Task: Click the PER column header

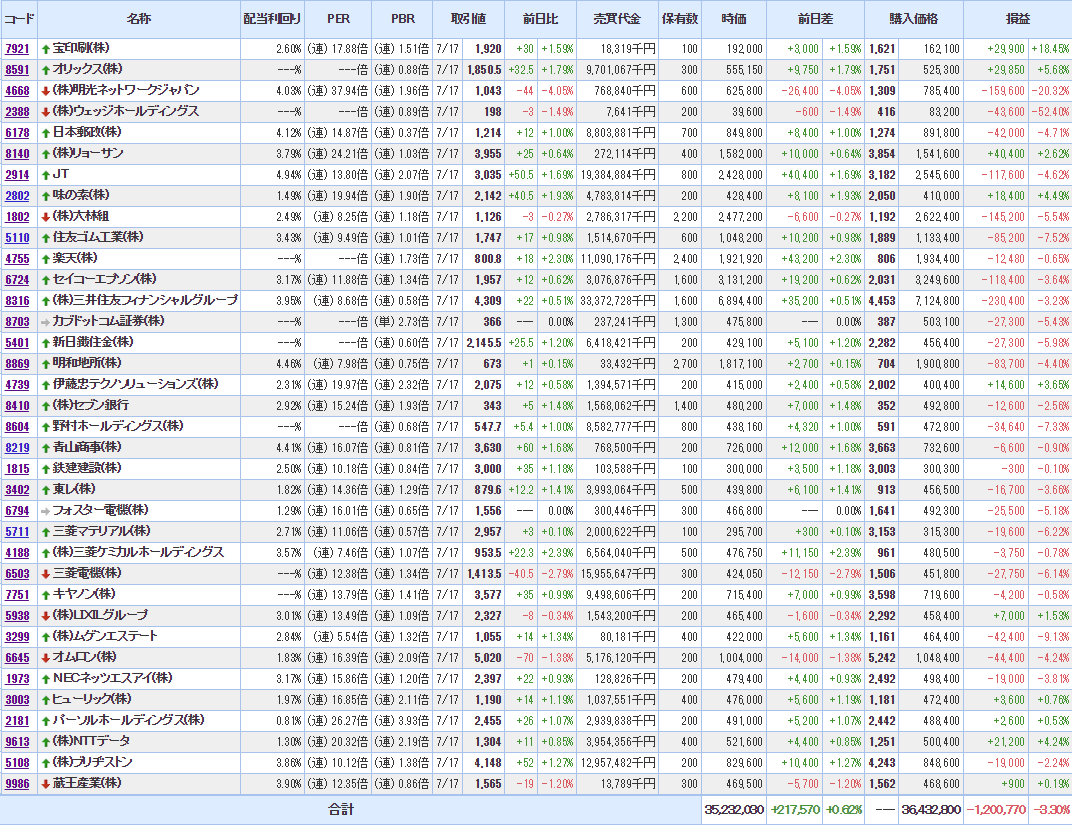Action: click(x=339, y=19)
